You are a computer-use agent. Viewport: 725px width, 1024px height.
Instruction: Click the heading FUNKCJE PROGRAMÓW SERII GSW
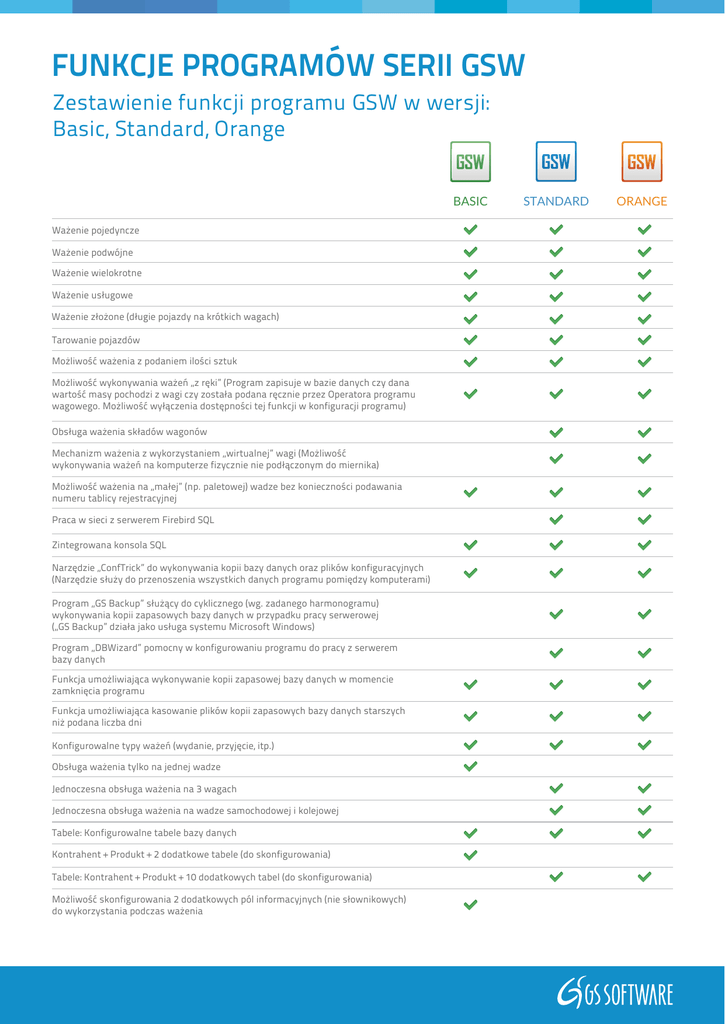(x=288, y=66)
